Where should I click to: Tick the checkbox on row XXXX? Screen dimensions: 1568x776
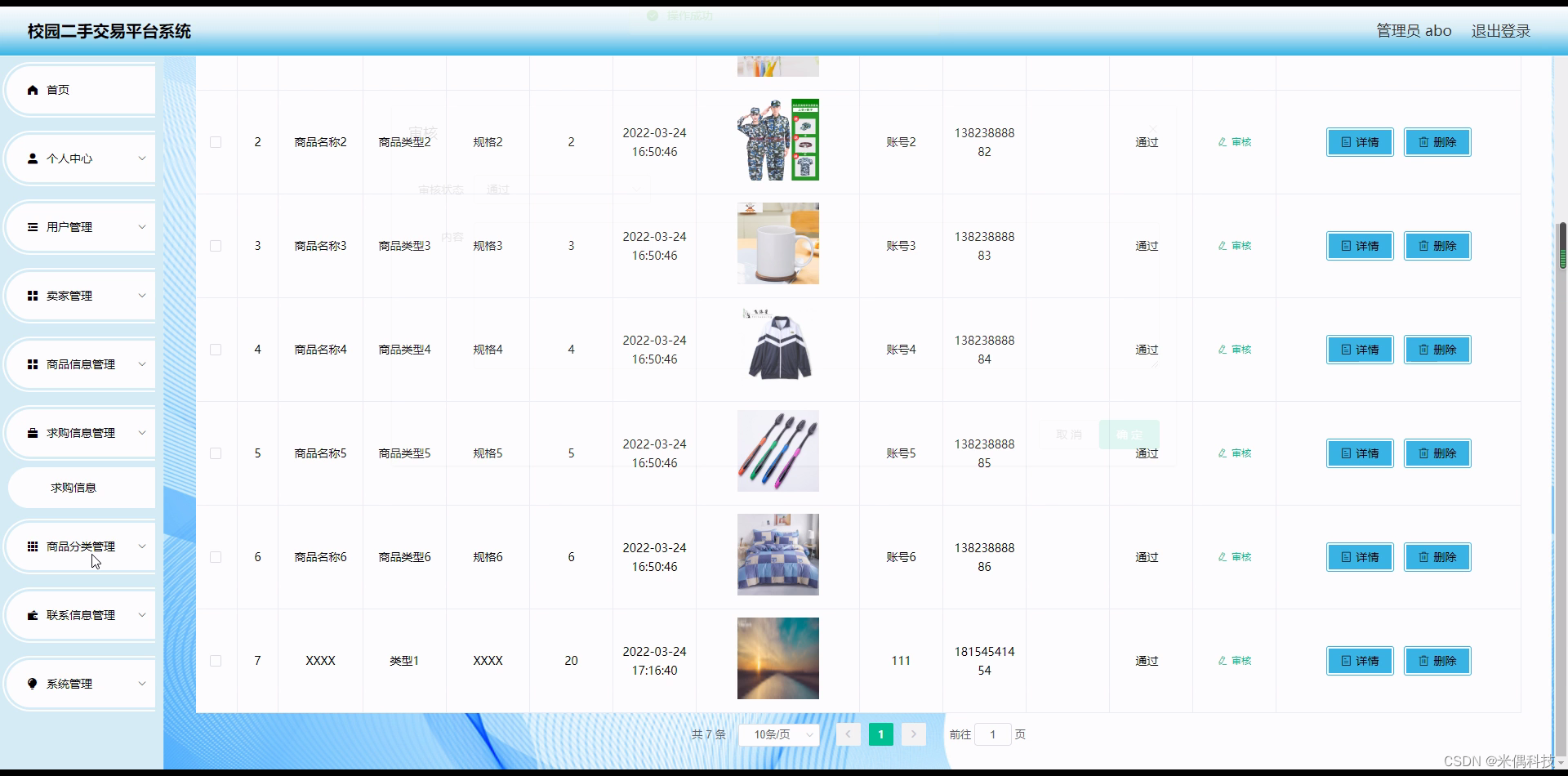(216, 660)
